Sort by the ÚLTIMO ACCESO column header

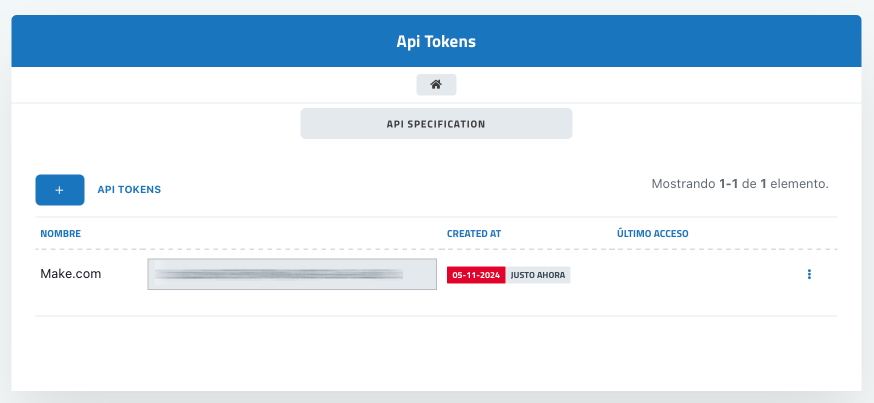[x=653, y=234]
